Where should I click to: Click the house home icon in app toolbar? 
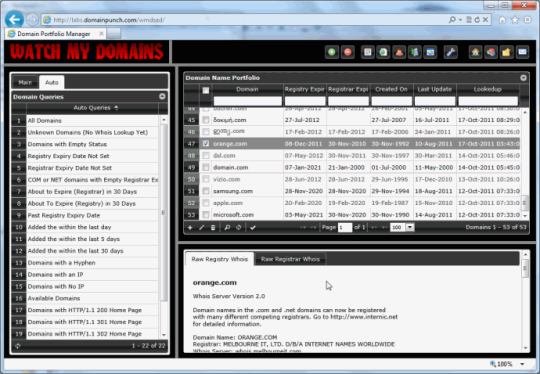(x=476, y=52)
